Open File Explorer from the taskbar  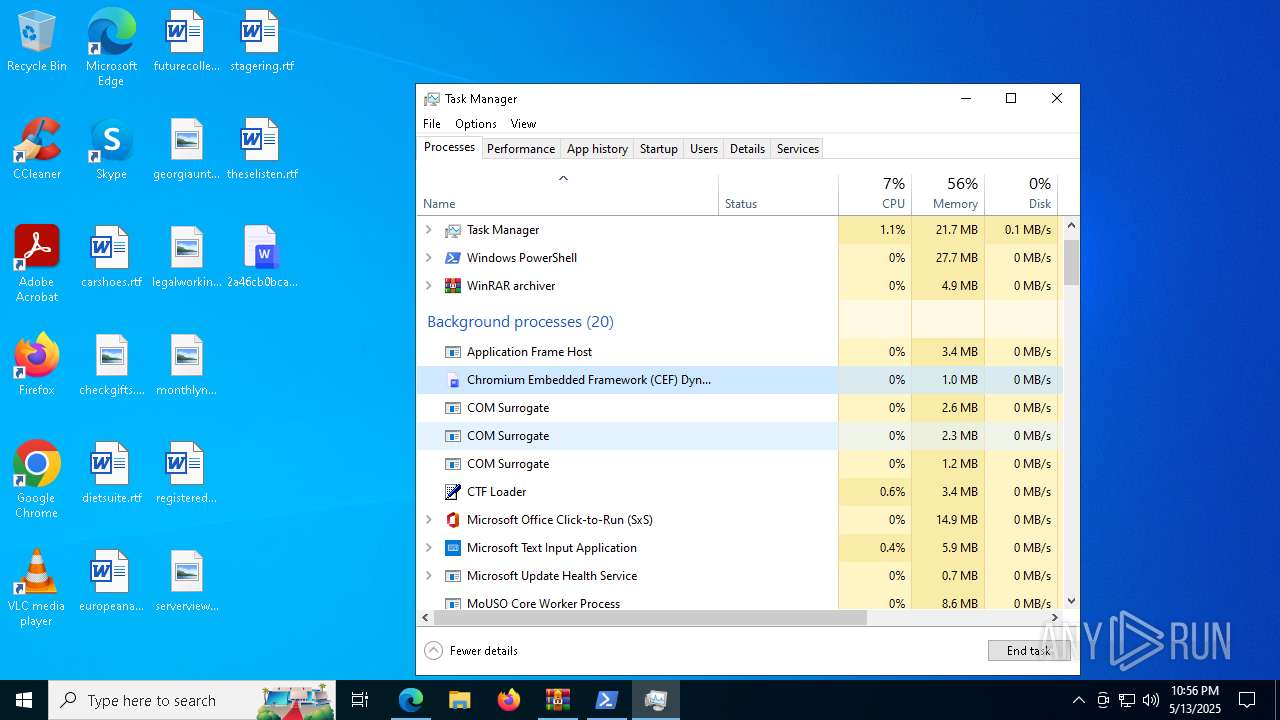pyautogui.click(x=460, y=700)
